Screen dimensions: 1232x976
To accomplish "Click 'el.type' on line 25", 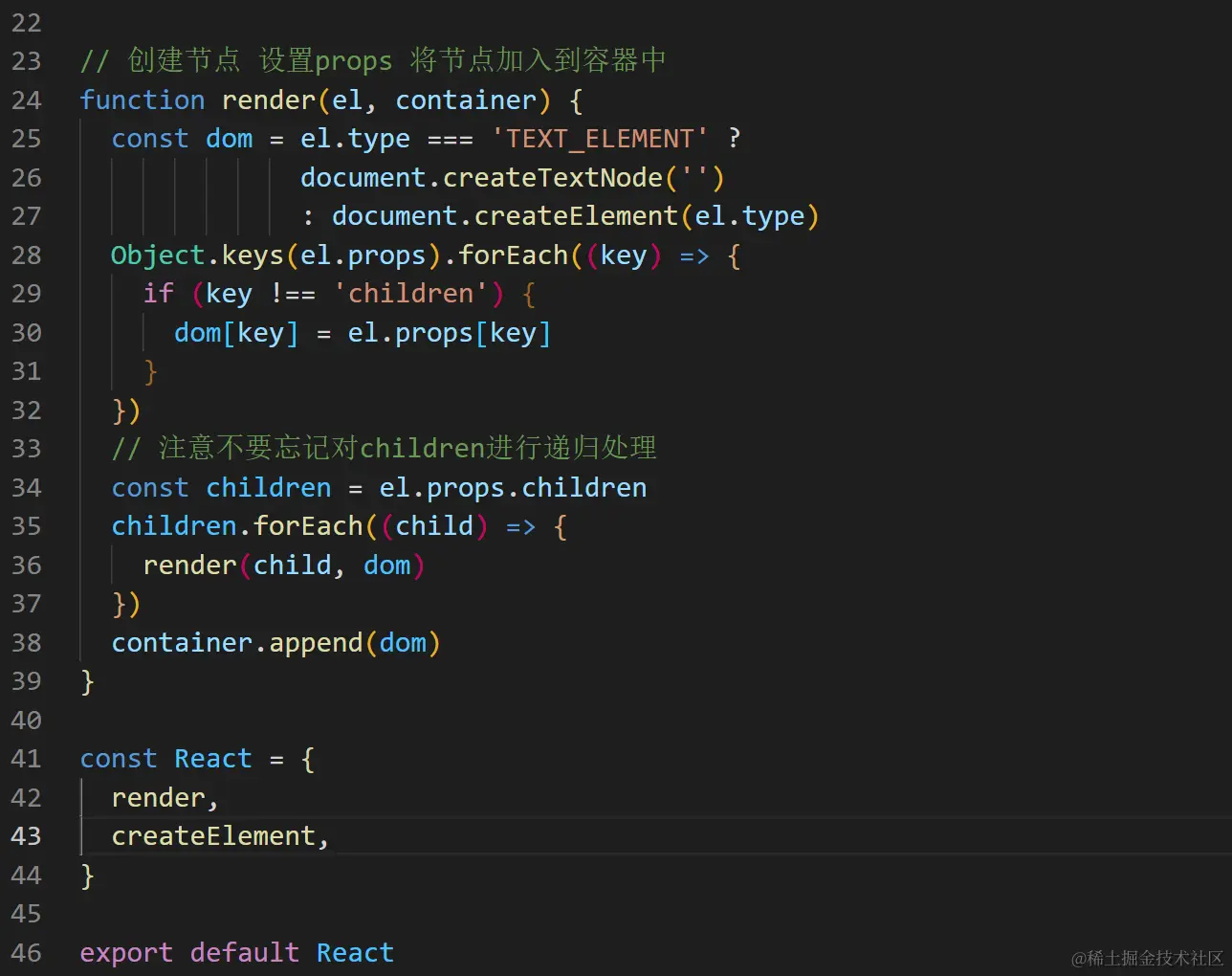I will [x=355, y=139].
